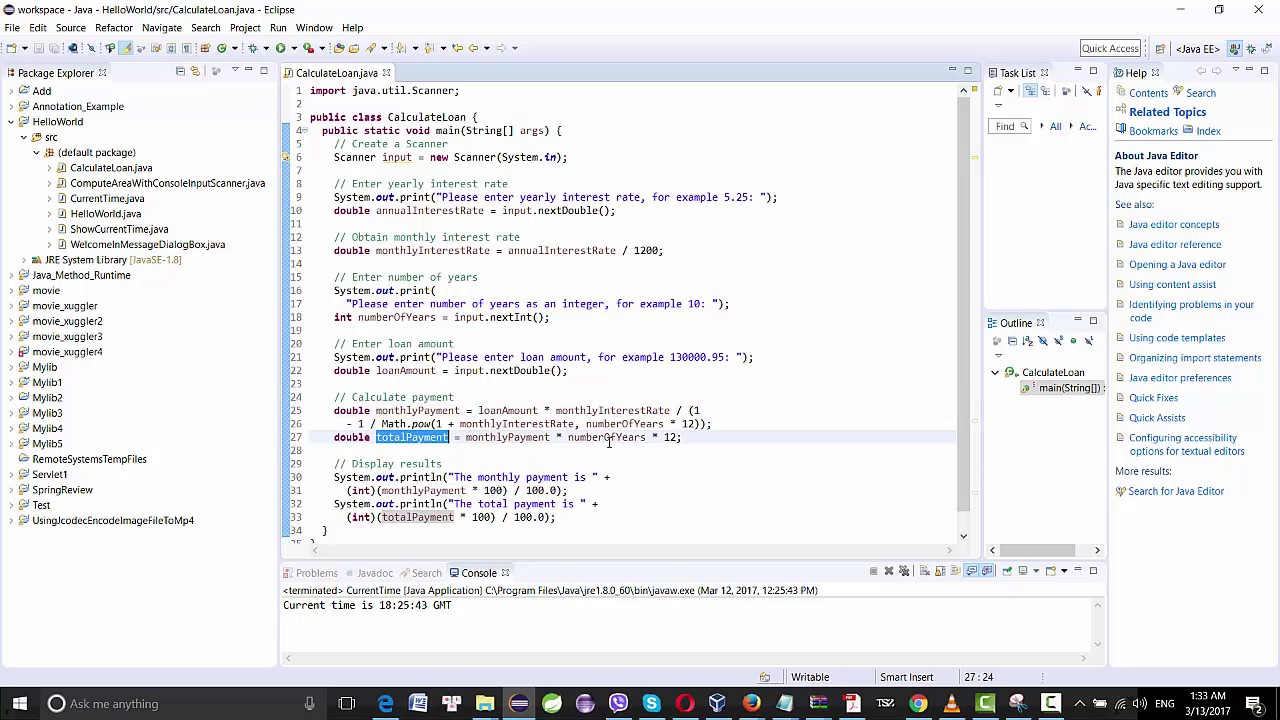Click Quick Fixes help link
Image resolution: width=1280 pixels, height=720 pixels.
coord(1153,398)
